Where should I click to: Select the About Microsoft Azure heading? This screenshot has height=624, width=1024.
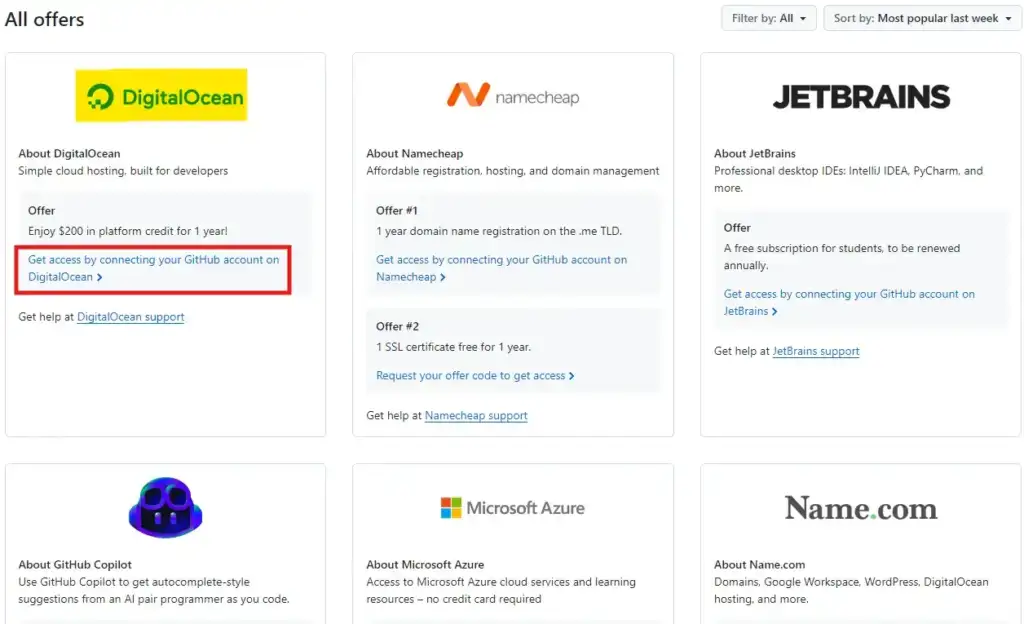tap(426, 565)
